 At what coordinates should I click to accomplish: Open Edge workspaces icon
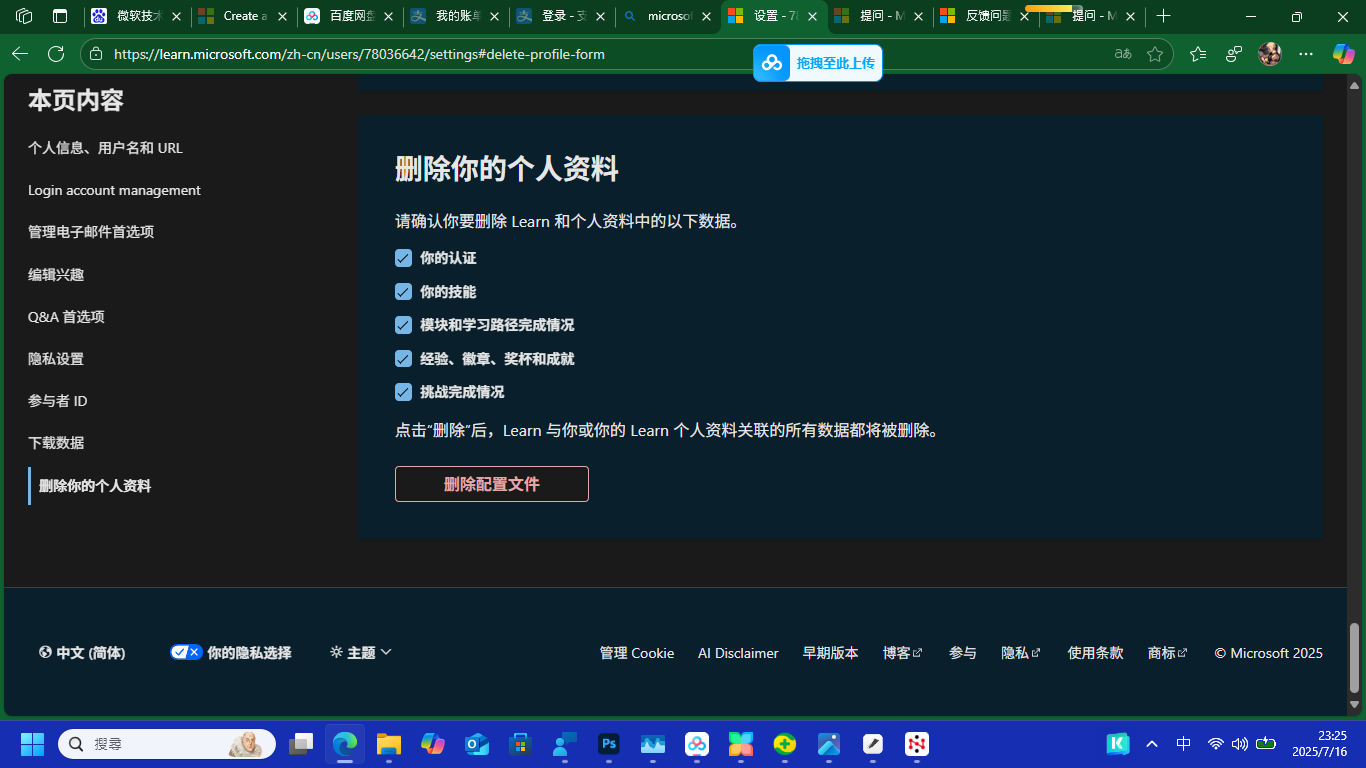tap(24, 16)
